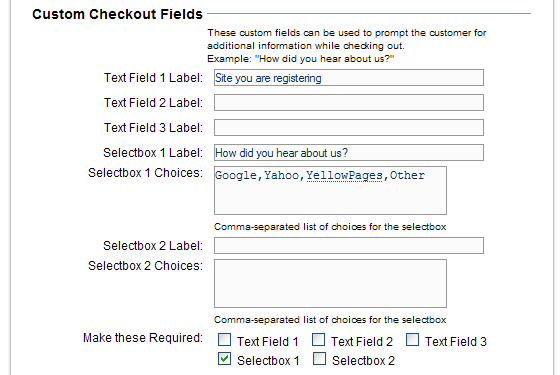This screenshot has width=560, height=375.
Task: Click the 'Selectbox 1 Label:' caption text
Action: point(153,153)
